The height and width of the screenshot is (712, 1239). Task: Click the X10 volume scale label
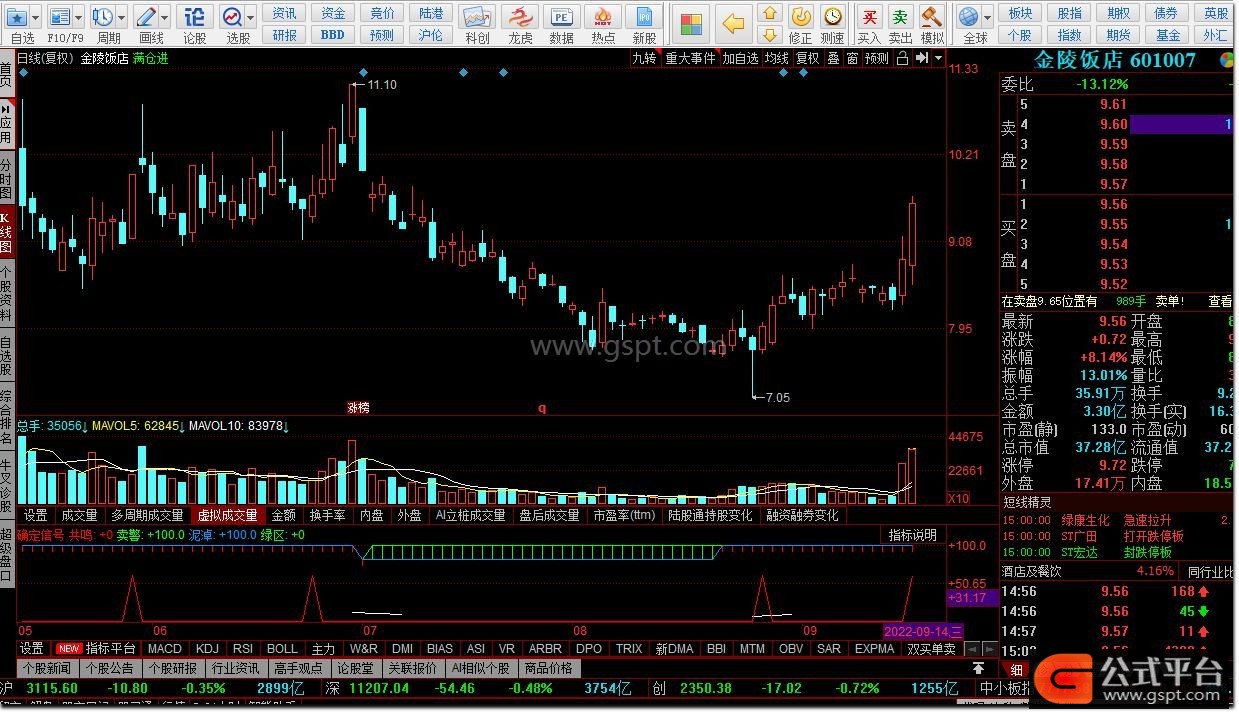pyautogui.click(x=958, y=498)
